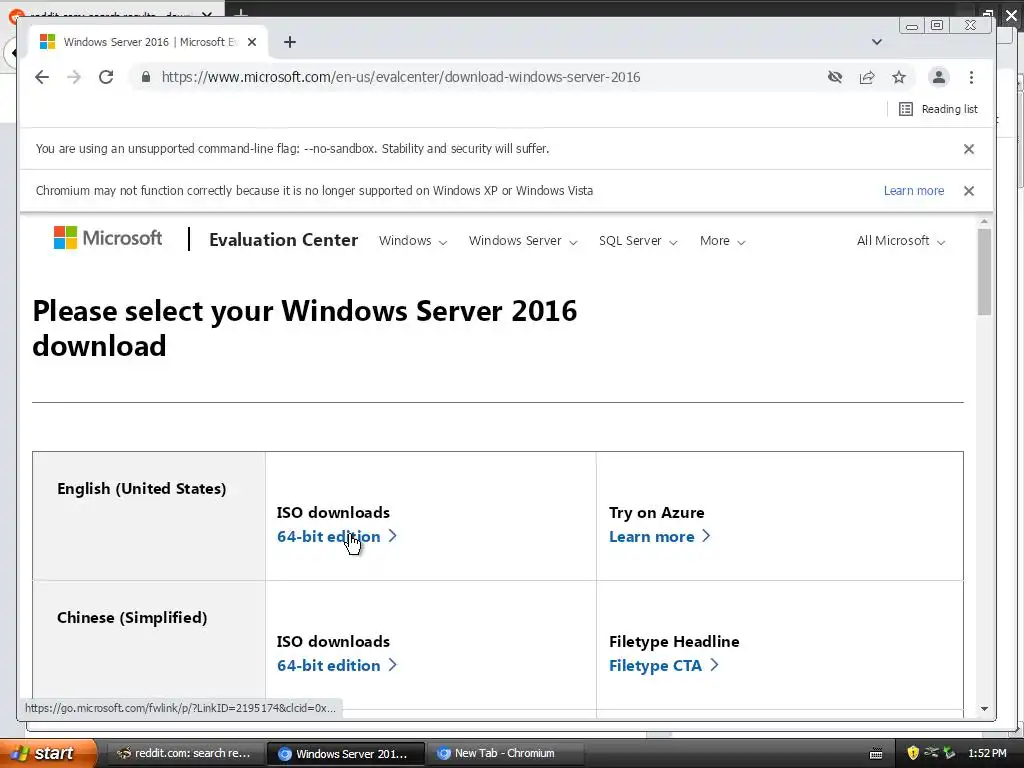
Task: Click the security shield tray icon
Action: (912, 753)
